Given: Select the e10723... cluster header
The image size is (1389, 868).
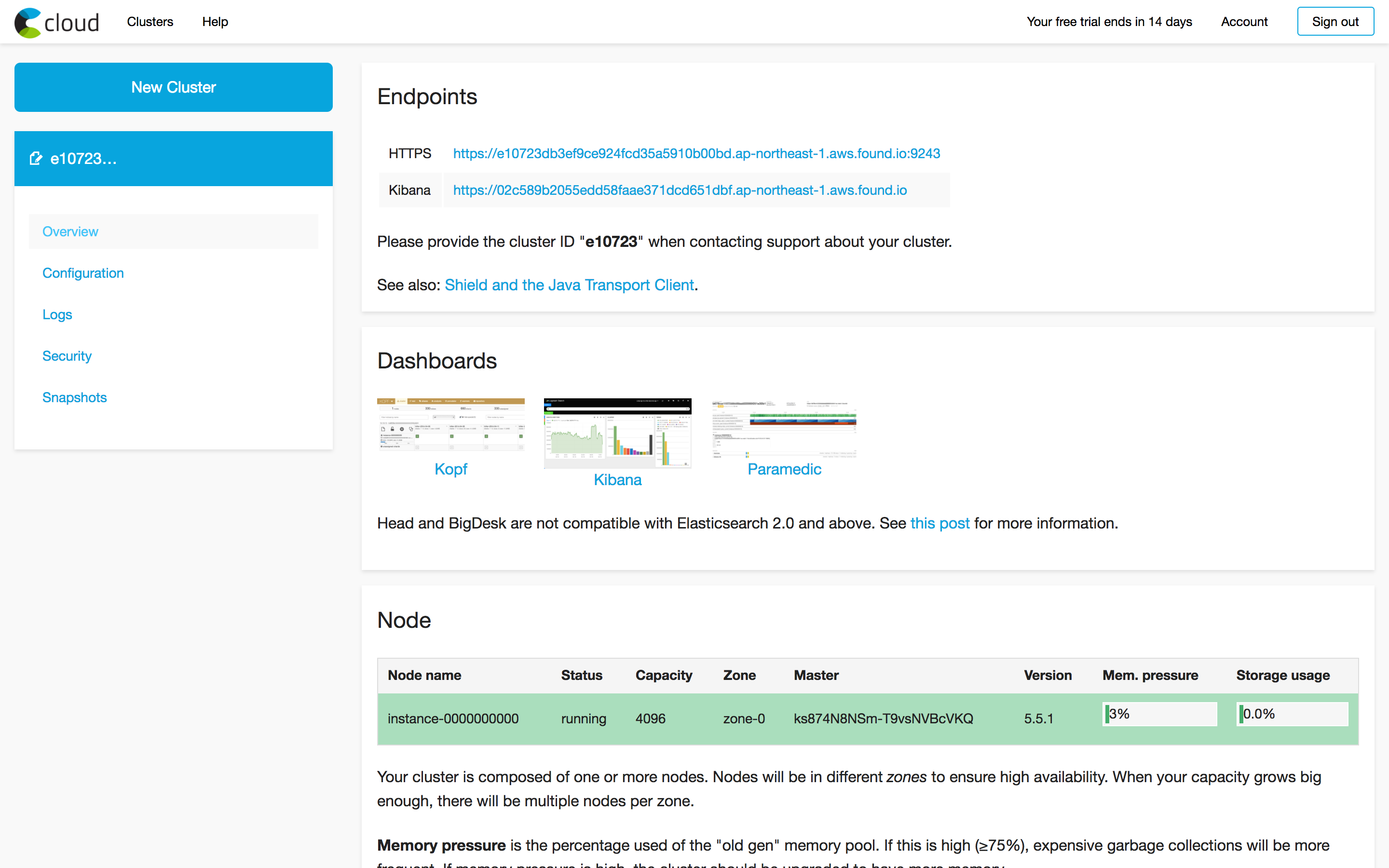Looking at the screenshot, I should 173,159.
